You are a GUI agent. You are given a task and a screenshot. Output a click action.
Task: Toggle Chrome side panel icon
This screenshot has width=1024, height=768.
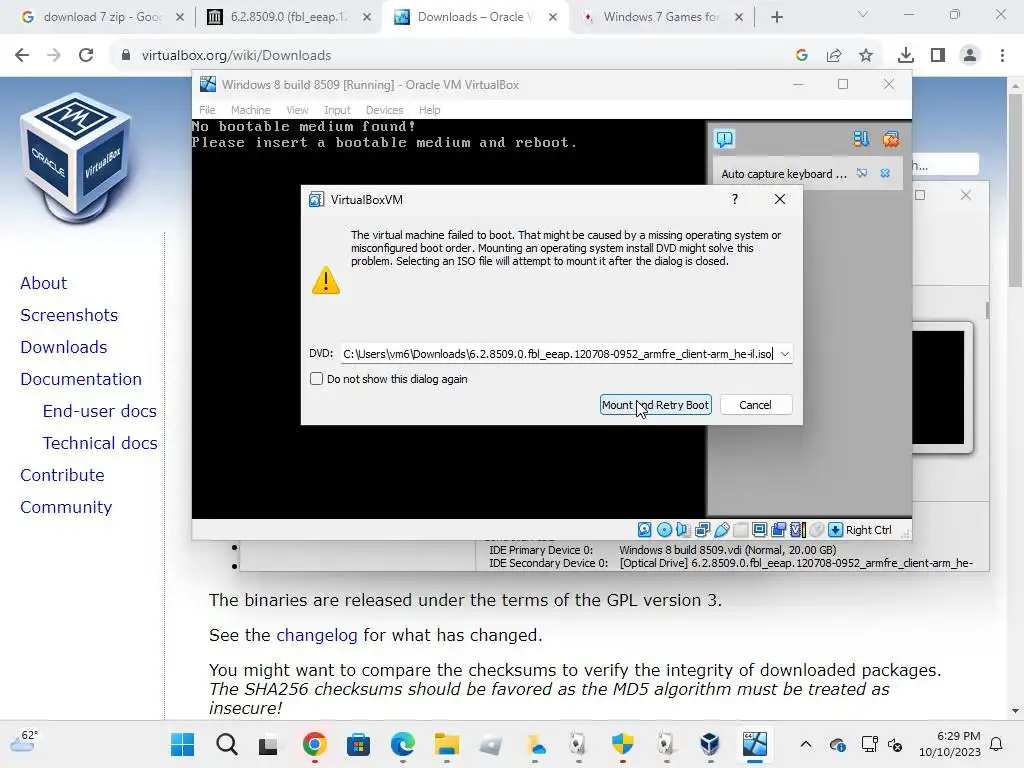938,56
